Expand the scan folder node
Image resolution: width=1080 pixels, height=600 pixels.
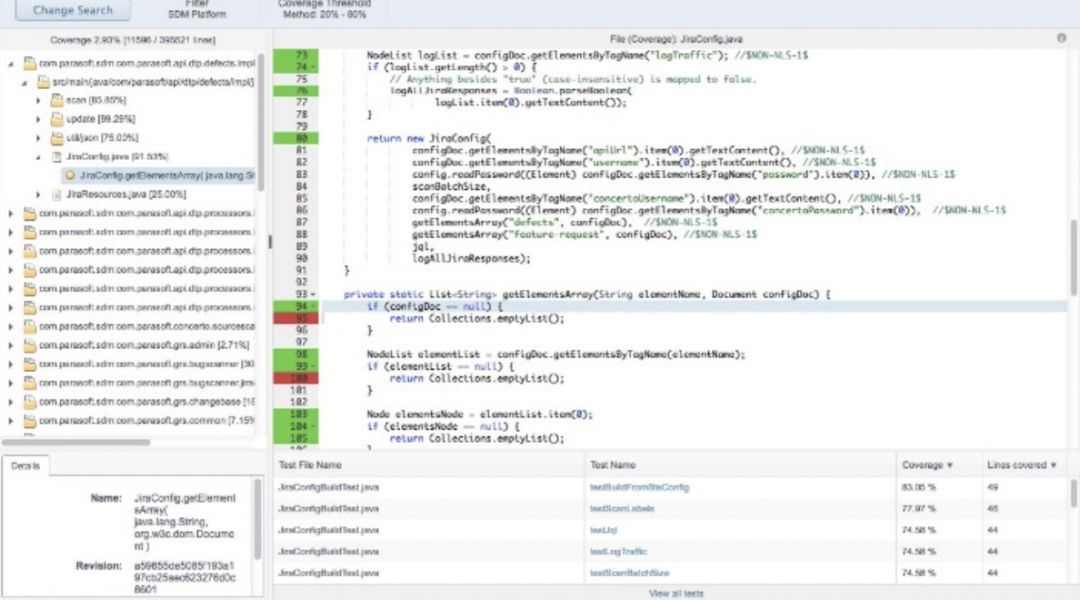click(x=39, y=100)
